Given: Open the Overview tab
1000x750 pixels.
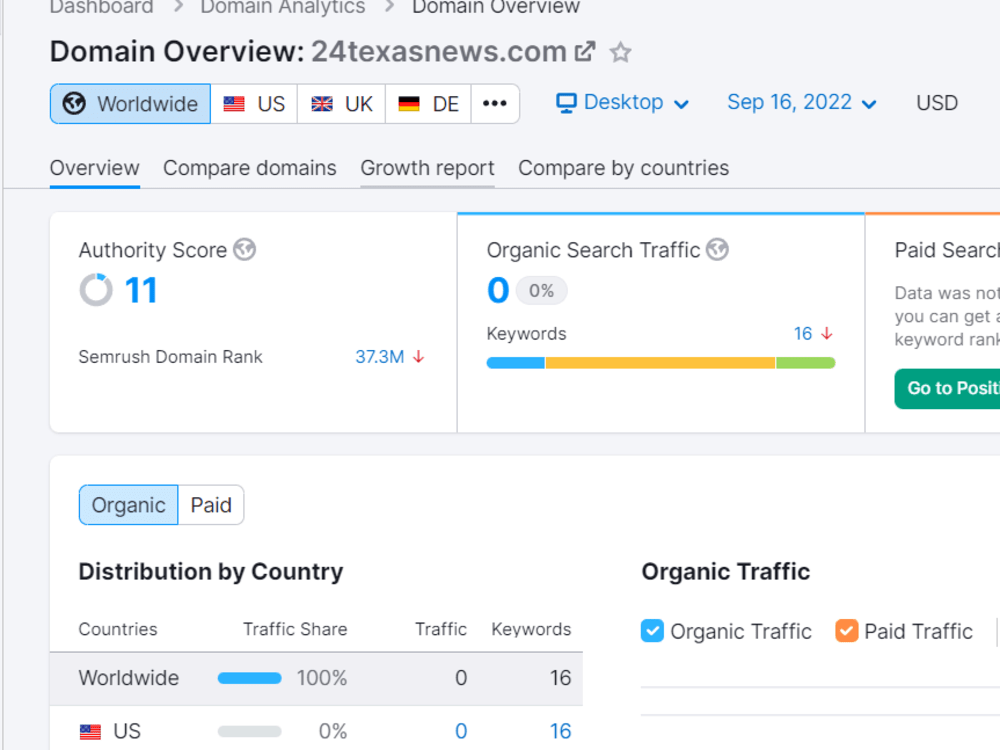Looking at the screenshot, I should (x=94, y=168).
